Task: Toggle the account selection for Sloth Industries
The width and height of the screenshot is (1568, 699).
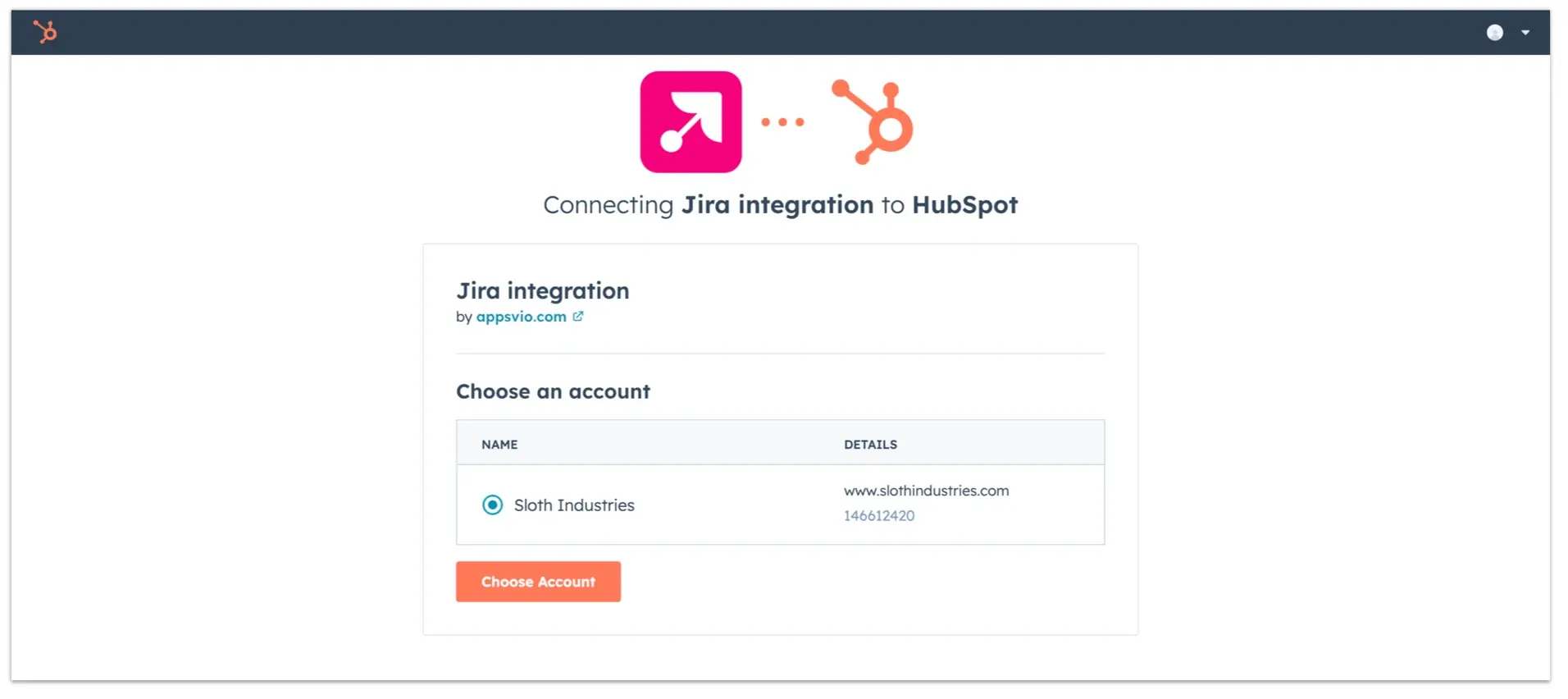Action: tap(491, 505)
